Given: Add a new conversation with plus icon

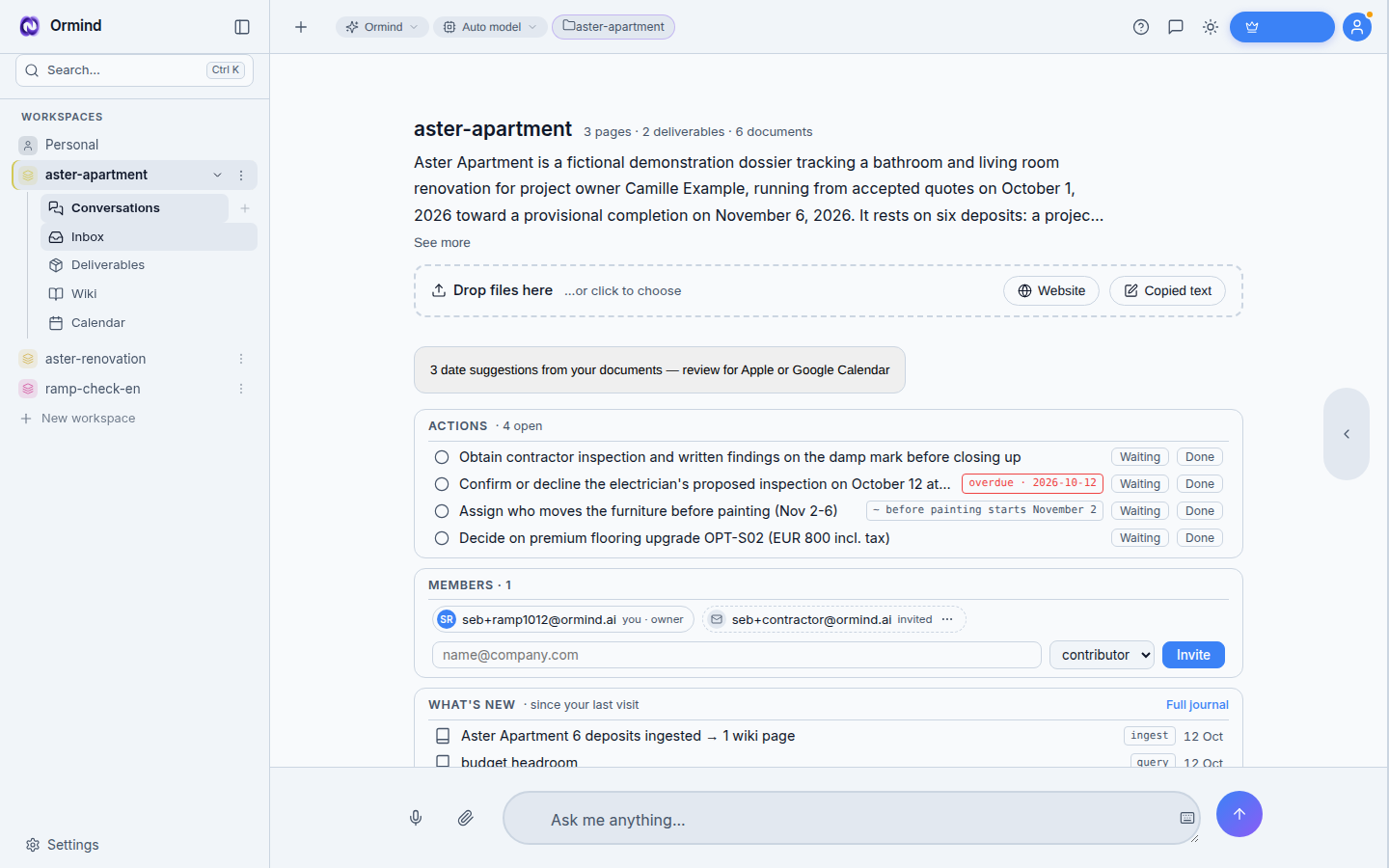Looking at the screenshot, I should click(245, 208).
